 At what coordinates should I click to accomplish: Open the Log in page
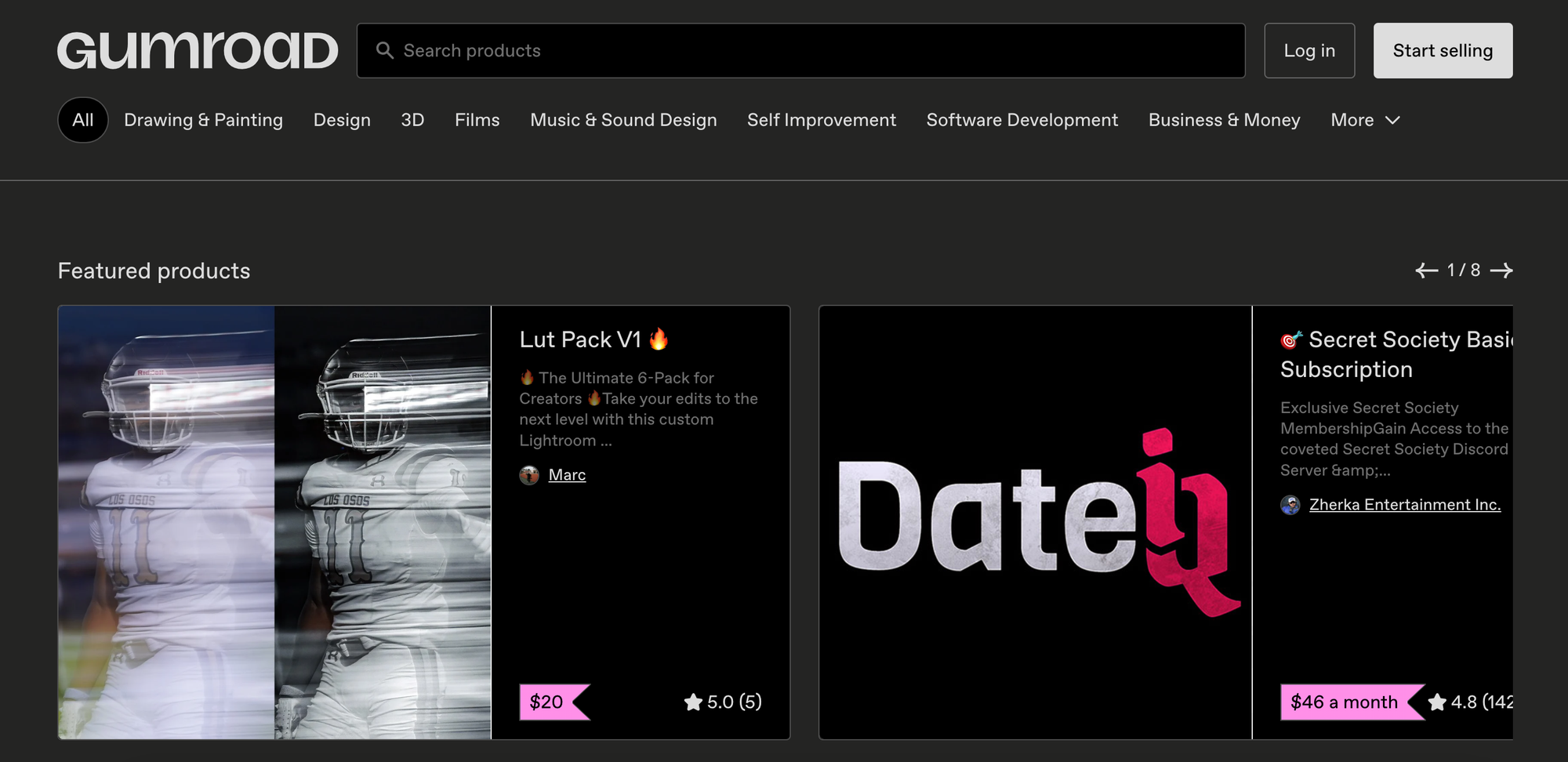[x=1309, y=50]
